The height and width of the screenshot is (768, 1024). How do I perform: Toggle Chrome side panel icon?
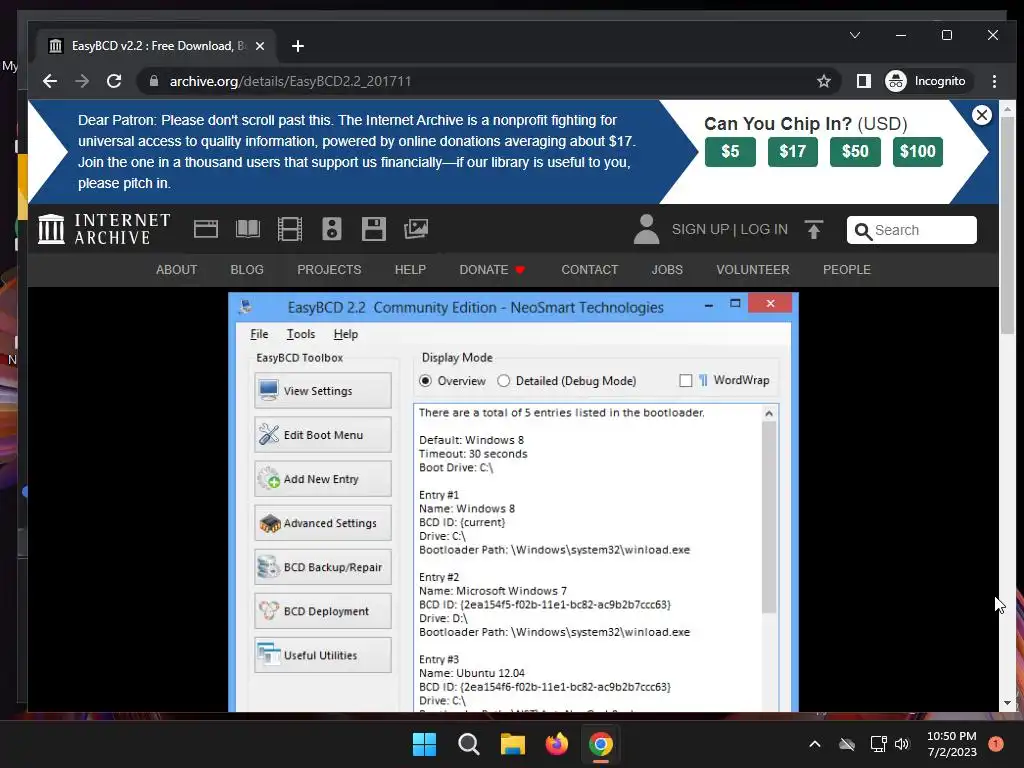[863, 81]
